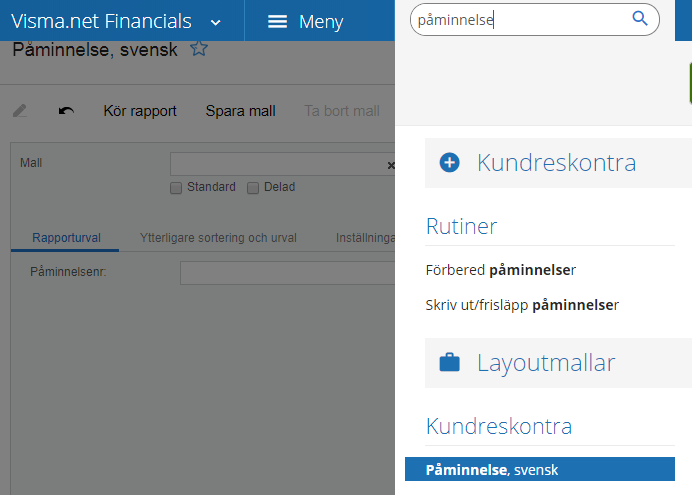
Task: Click Spara mall button
Action: 241,111
